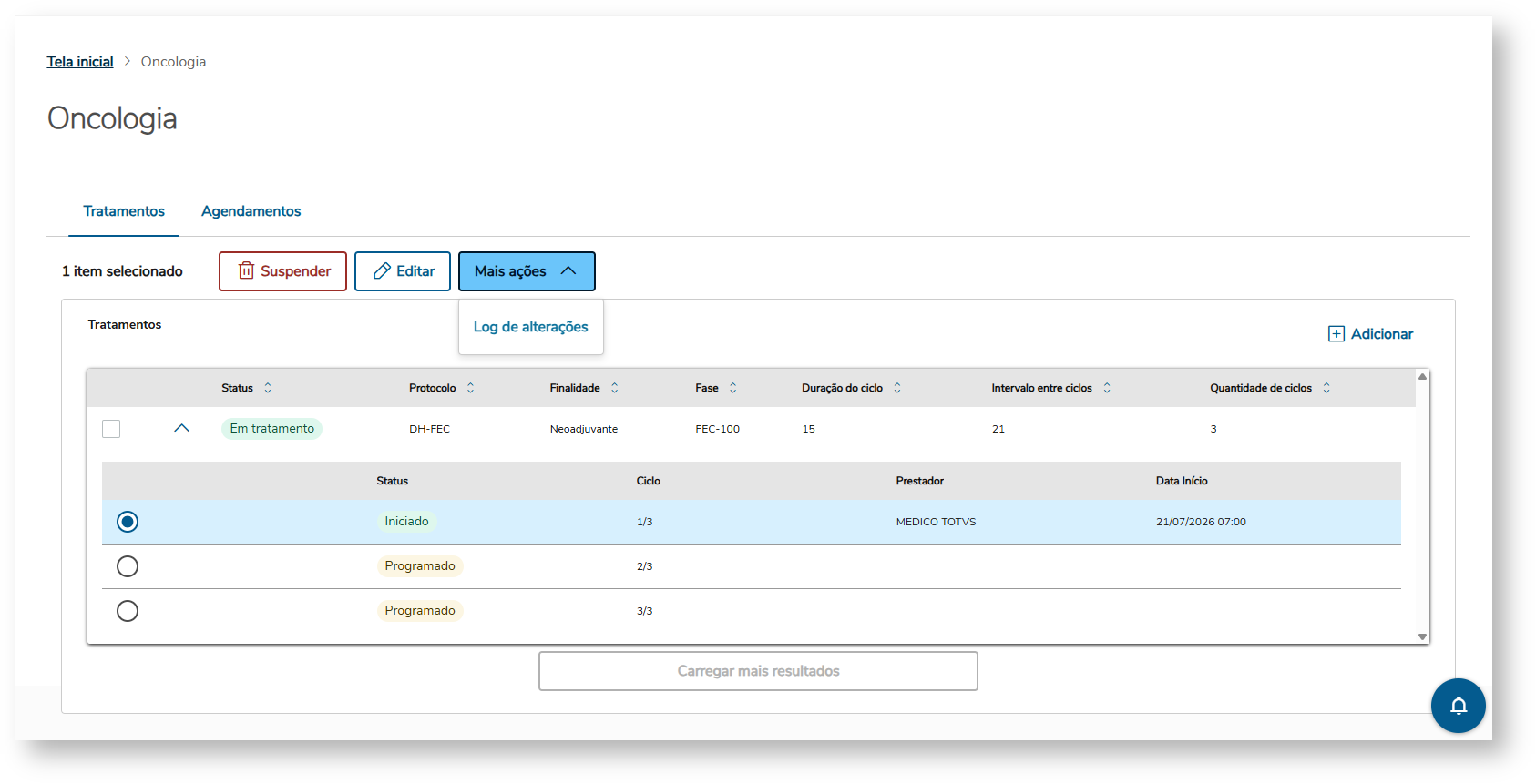Sort by Intervalo entre ciclos arrows

point(1106,388)
